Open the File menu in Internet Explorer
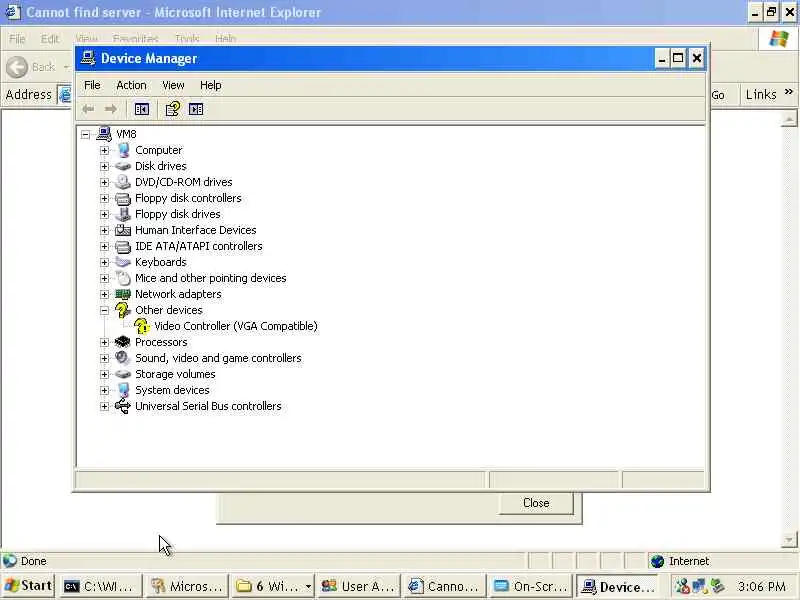The width and height of the screenshot is (800, 600). pyautogui.click(x=17, y=39)
